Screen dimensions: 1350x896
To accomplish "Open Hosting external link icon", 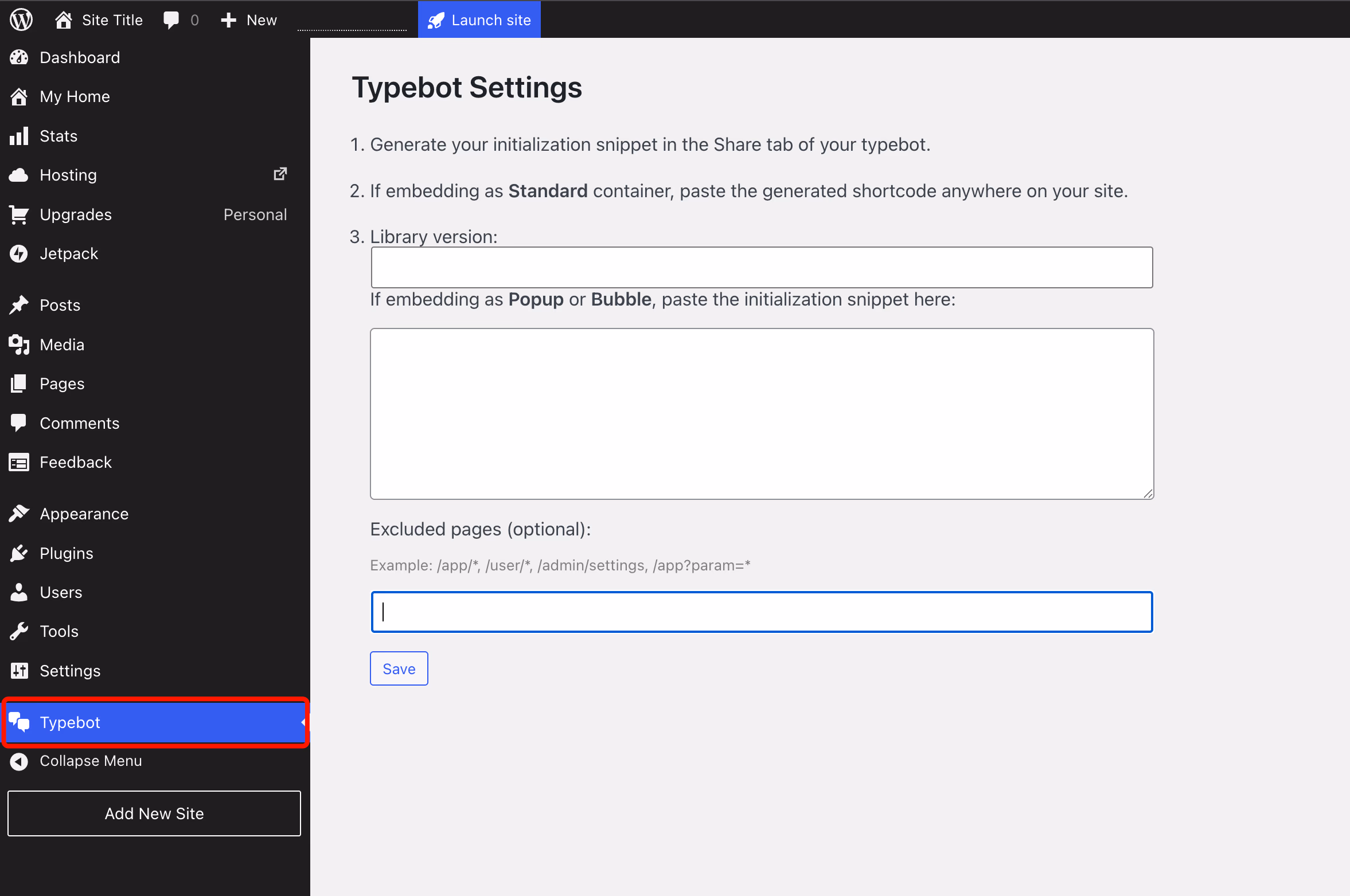I will click(x=280, y=174).
